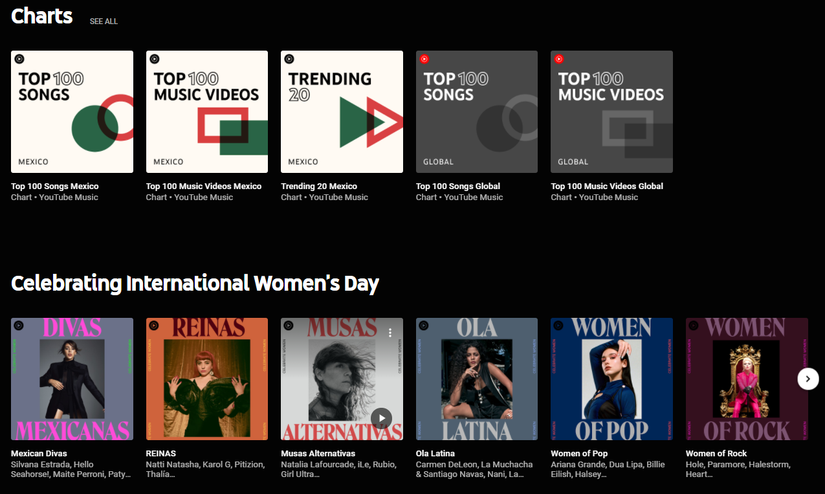Click the Charts section heading
Image resolution: width=825 pixels, height=494 pixels.
(42, 16)
